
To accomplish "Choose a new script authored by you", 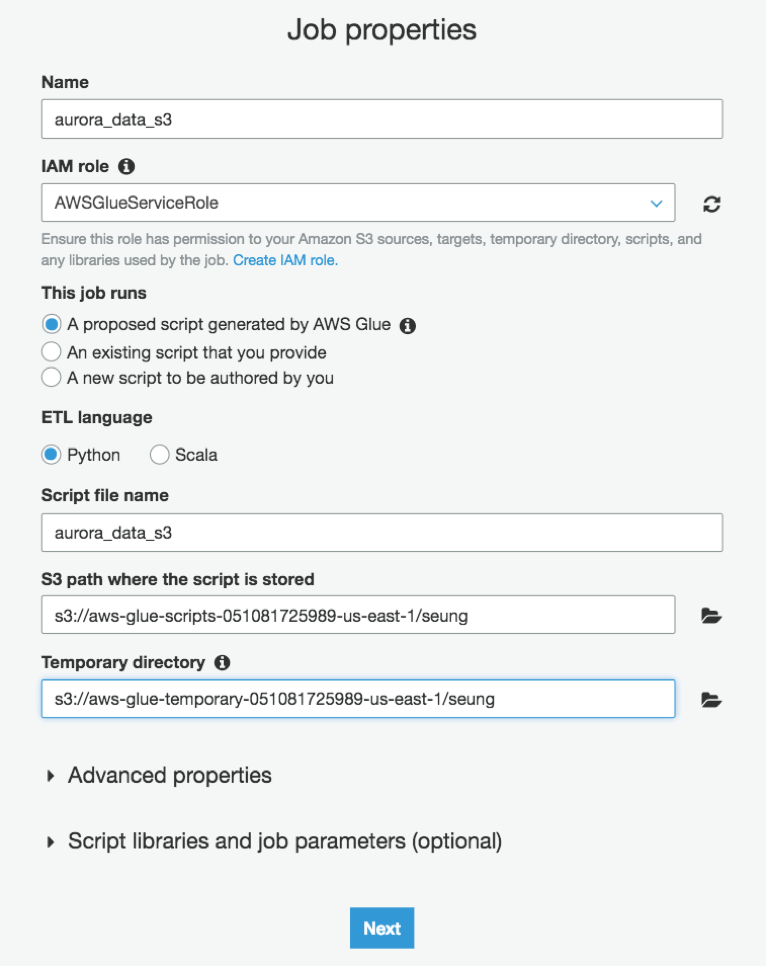I will [x=51, y=377].
